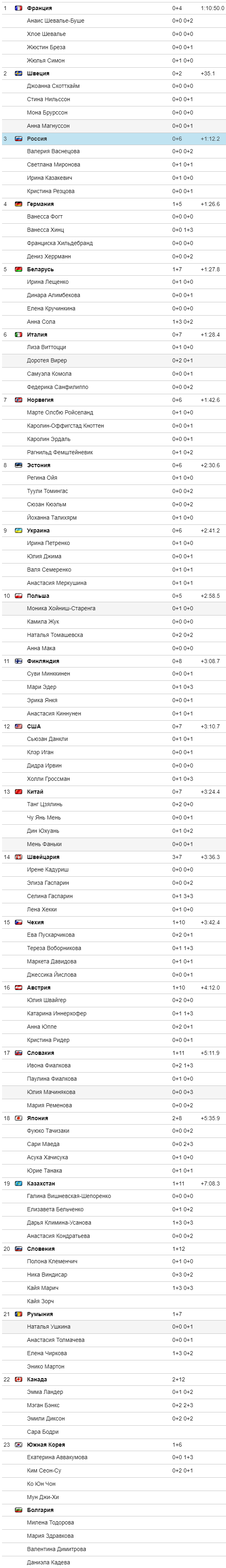Click the Kazakhstan flag icon
This screenshot has height=1568, width=226.
[18, 1183]
